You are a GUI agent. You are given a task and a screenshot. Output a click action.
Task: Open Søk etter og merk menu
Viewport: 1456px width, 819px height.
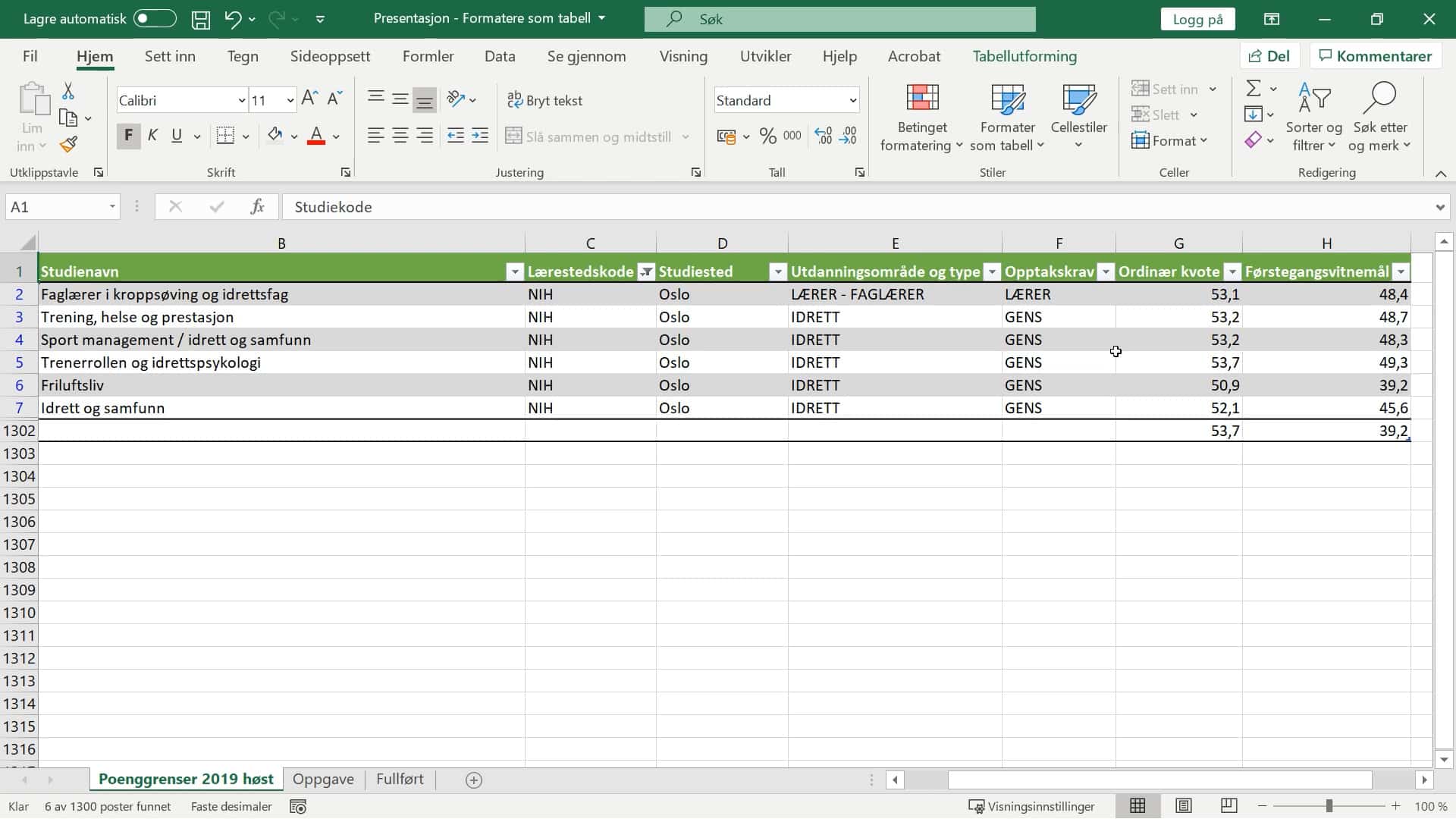tap(1379, 118)
